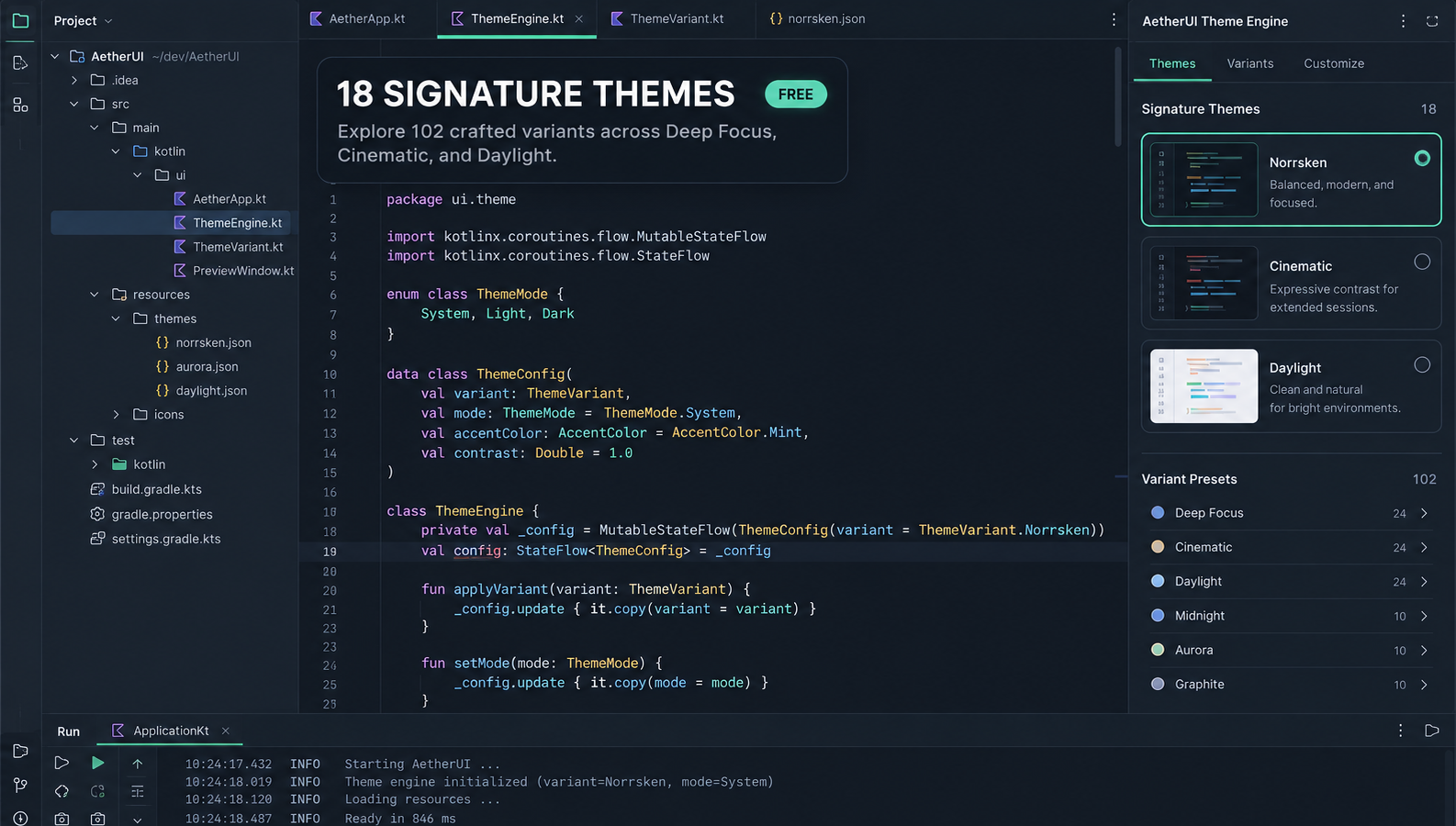1456x826 pixels.
Task: Collapse the resources folder
Action: click(95, 295)
